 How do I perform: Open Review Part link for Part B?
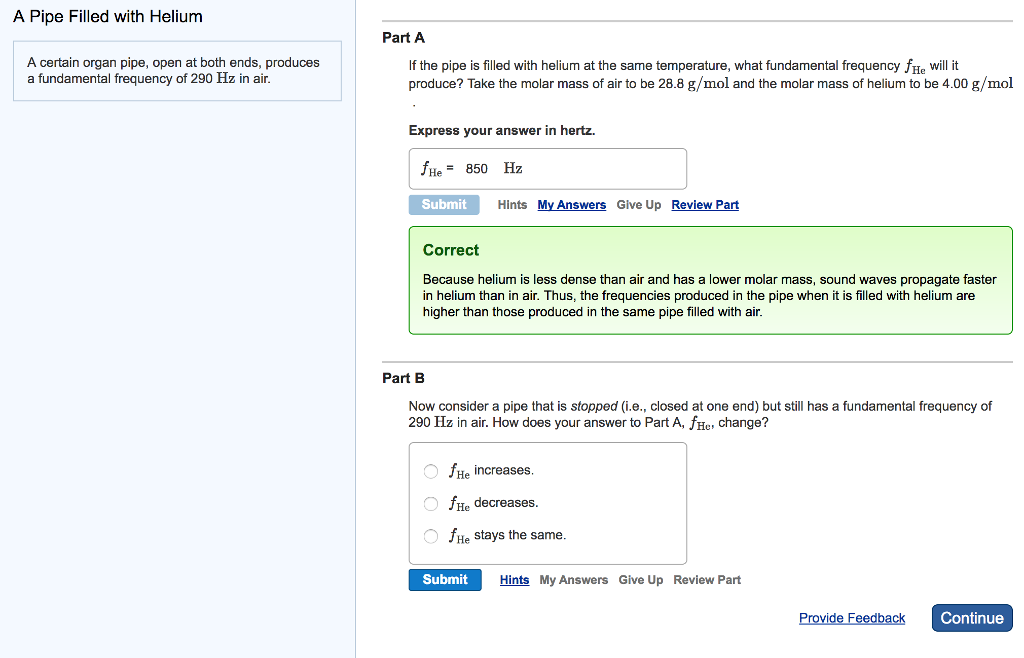pos(707,580)
